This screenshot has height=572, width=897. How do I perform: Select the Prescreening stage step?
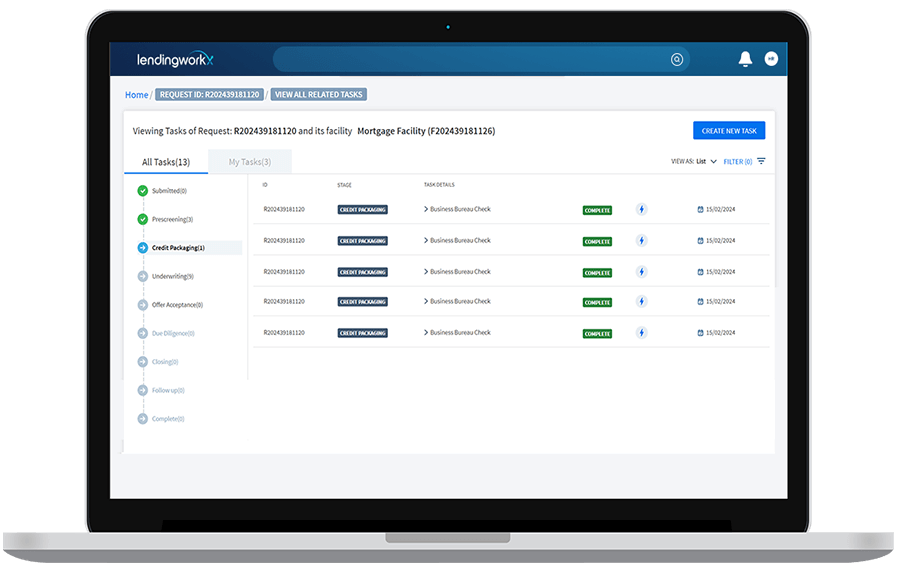point(172,219)
